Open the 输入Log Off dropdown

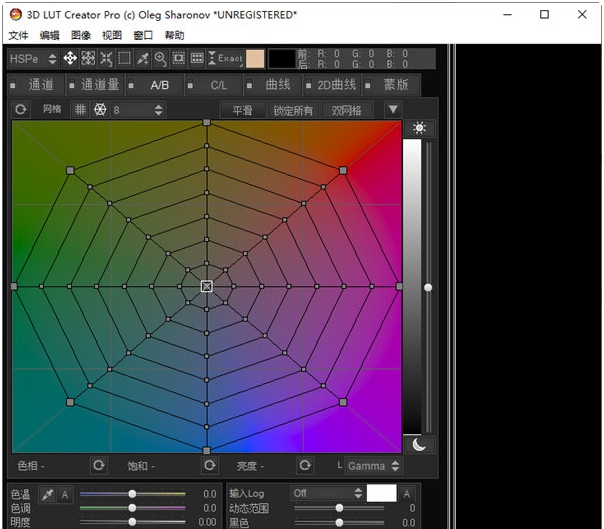[x=327, y=493]
